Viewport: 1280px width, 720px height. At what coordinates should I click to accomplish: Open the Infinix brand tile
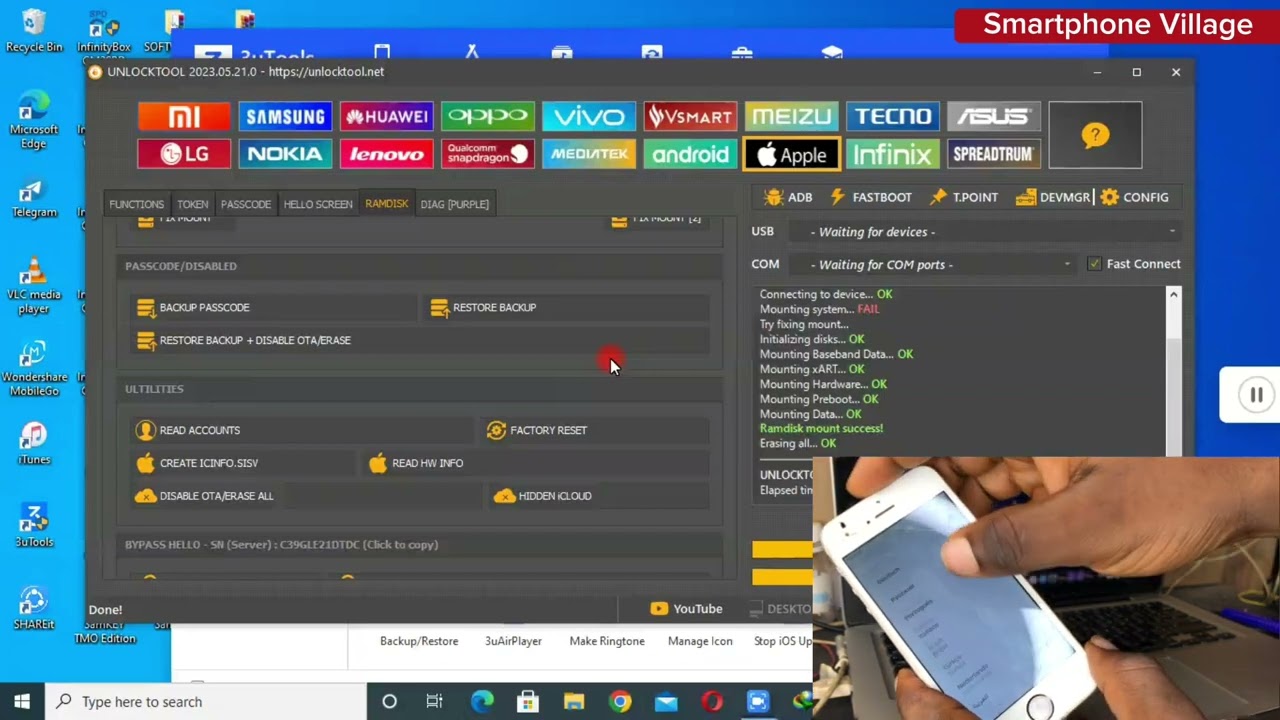coord(893,154)
